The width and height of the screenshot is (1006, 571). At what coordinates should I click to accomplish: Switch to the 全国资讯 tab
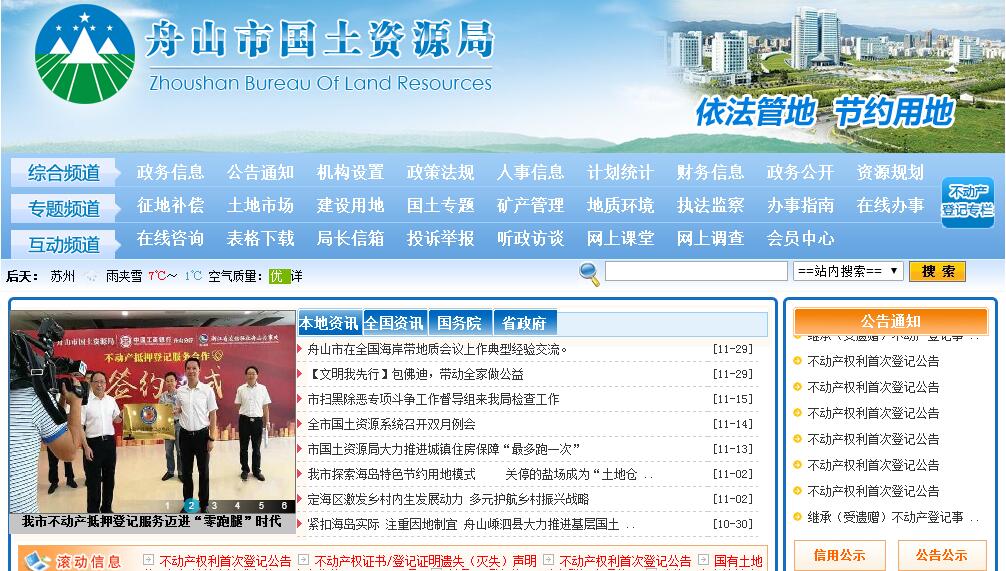click(394, 323)
